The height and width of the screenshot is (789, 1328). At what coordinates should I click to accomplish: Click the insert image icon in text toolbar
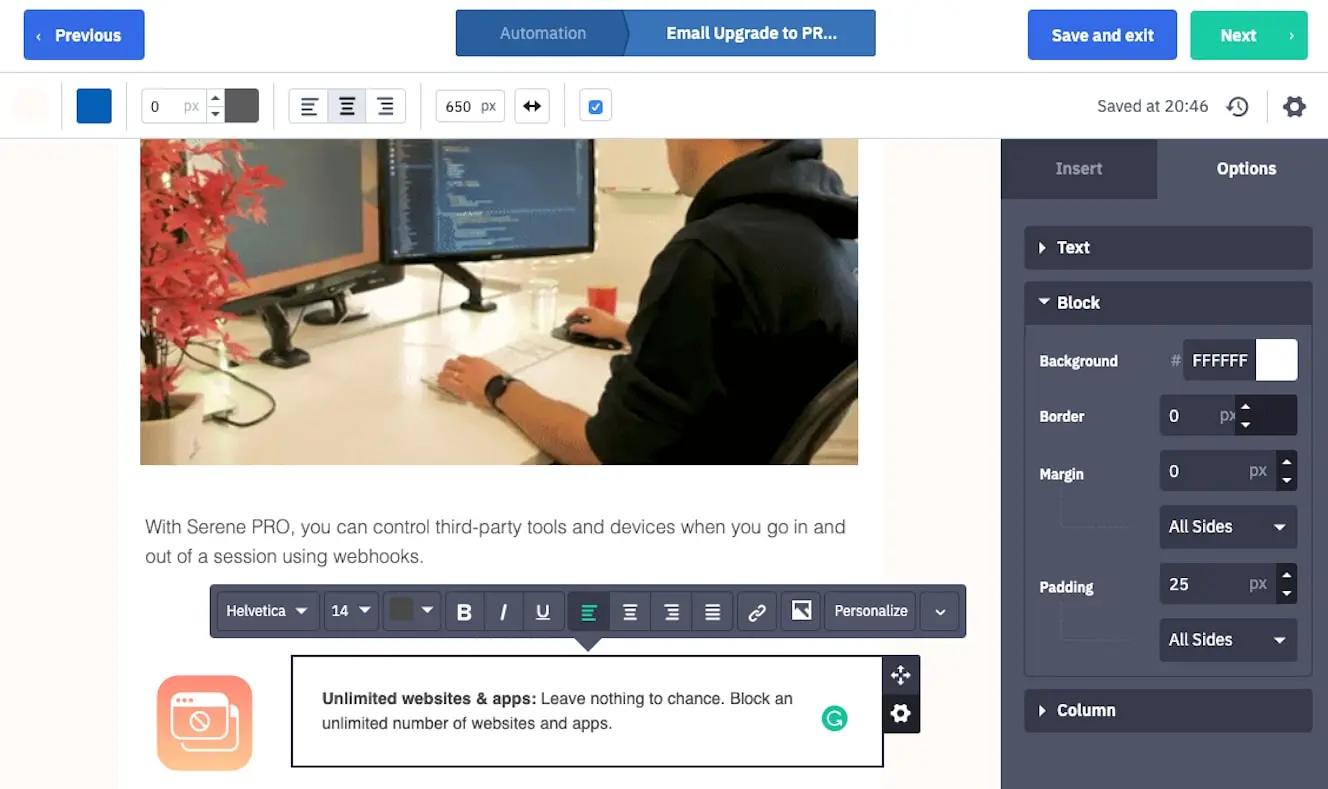(800, 611)
